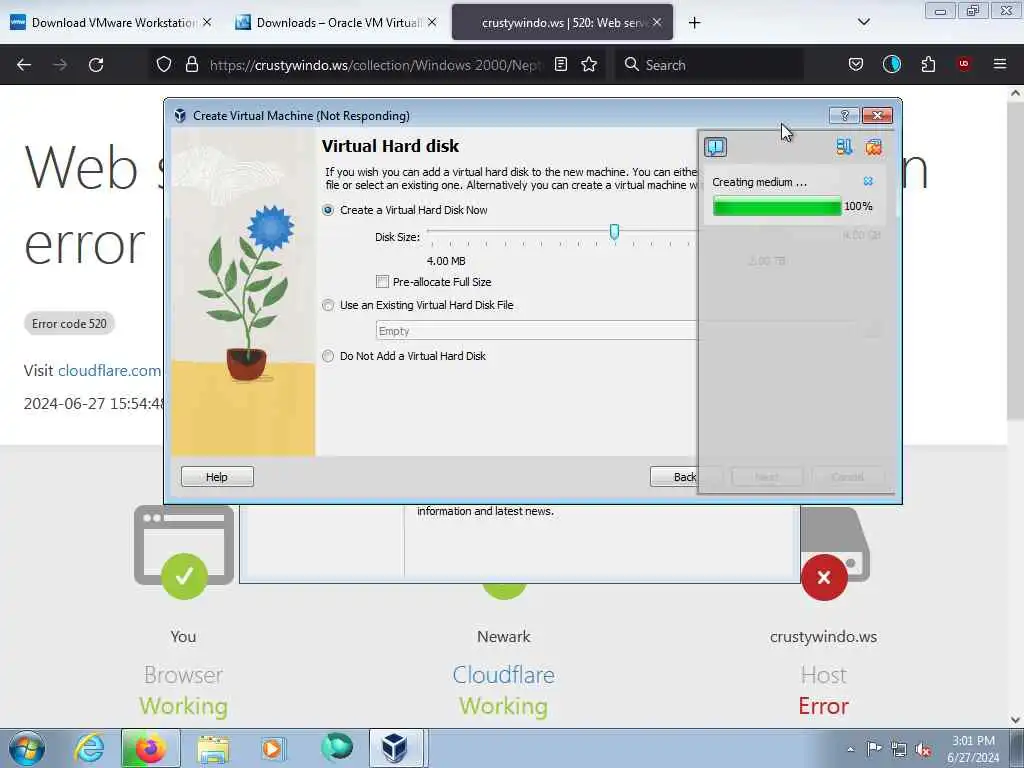Click the Firefox taskbar icon
Image resolution: width=1024 pixels, height=768 pixels.
[150, 748]
